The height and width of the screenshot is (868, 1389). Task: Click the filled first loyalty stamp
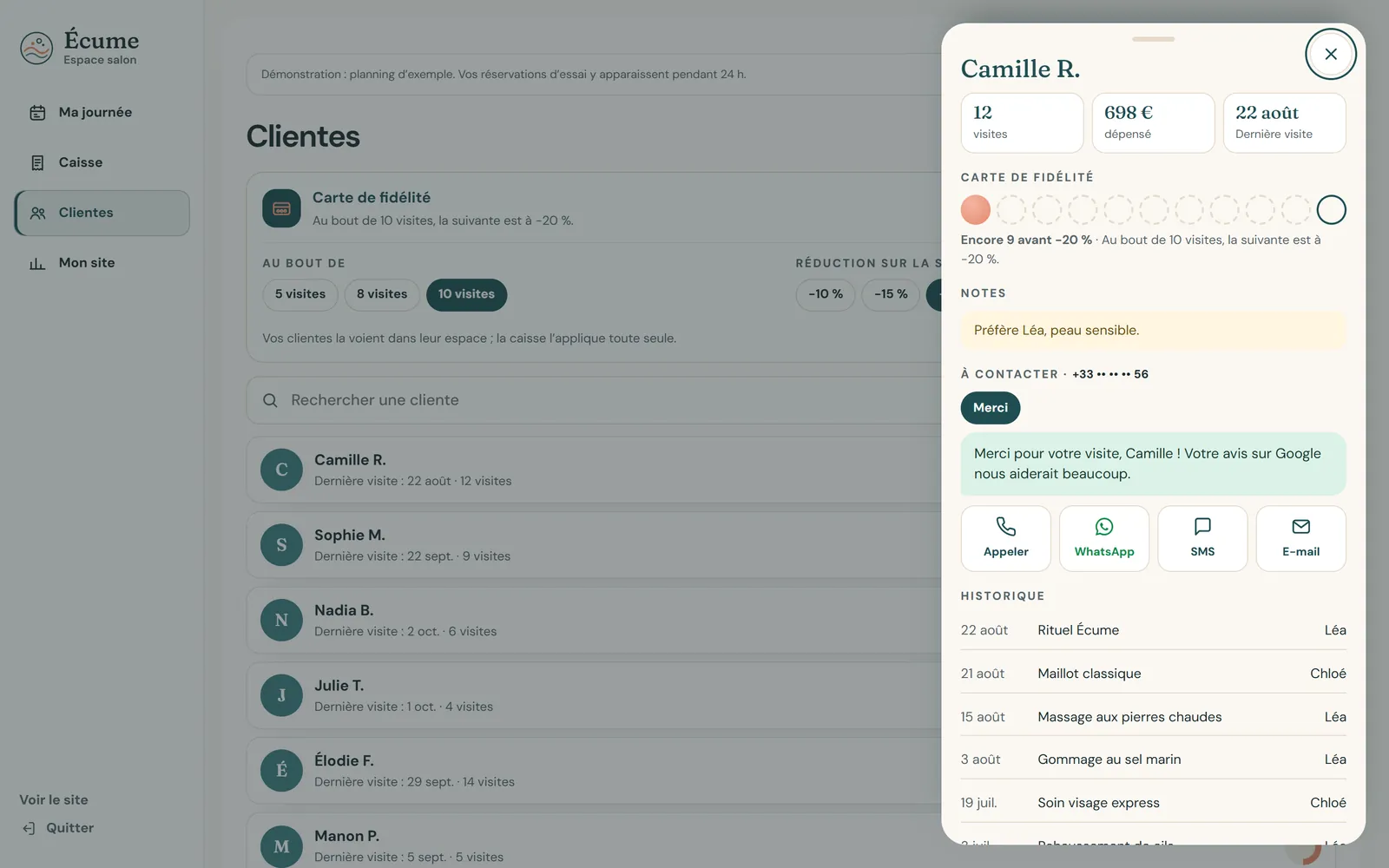click(x=976, y=210)
